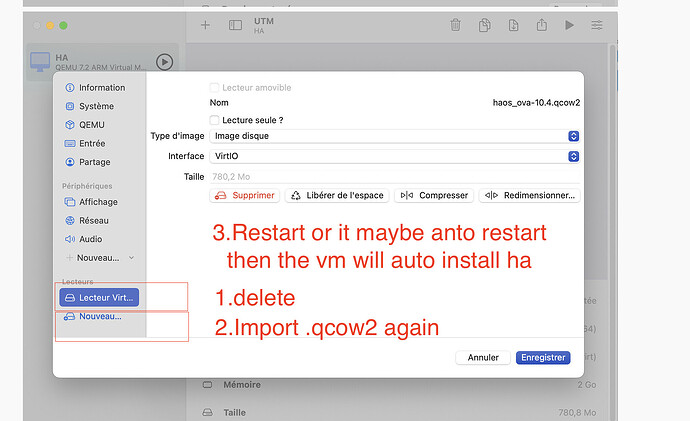
Task: Open the Audio device settings
Action: [x=84, y=239]
